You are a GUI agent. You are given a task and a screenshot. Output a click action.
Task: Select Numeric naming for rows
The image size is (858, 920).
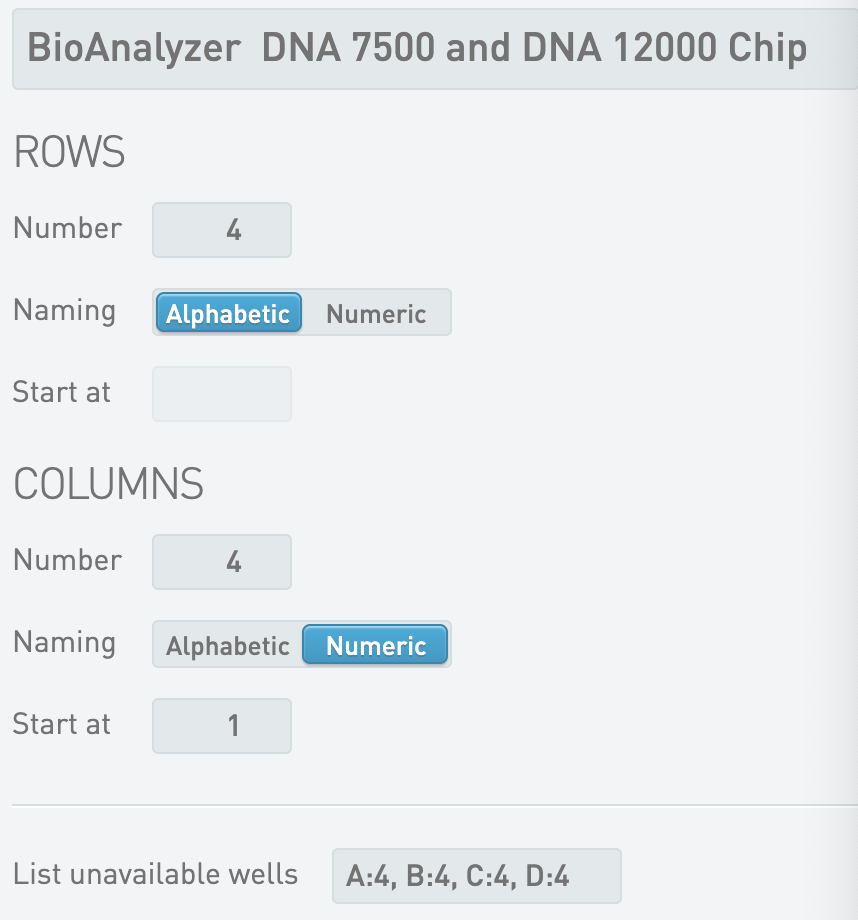pyautogui.click(x=376, y=313)
